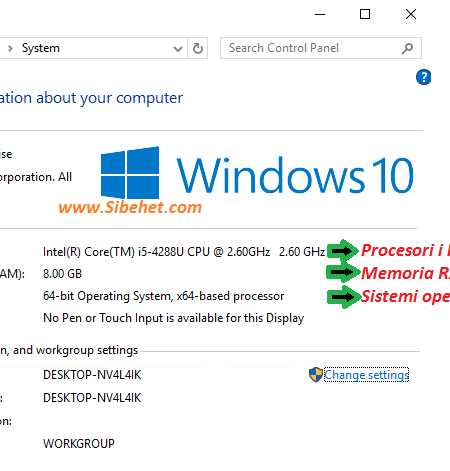Click the Windows logo image
Screen dimensions: 450x471
tap(130, 172)
